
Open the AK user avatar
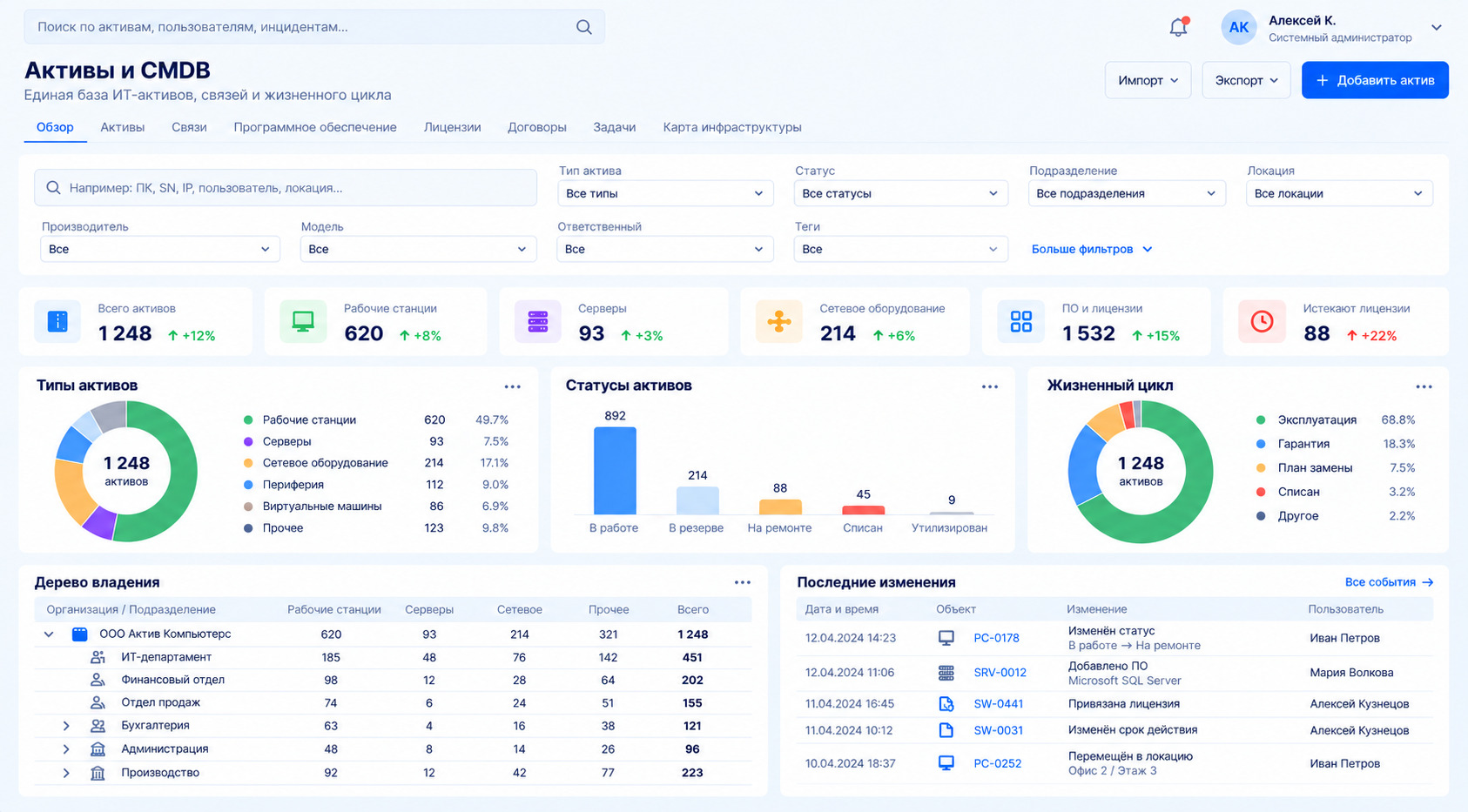click(1238, 27)
